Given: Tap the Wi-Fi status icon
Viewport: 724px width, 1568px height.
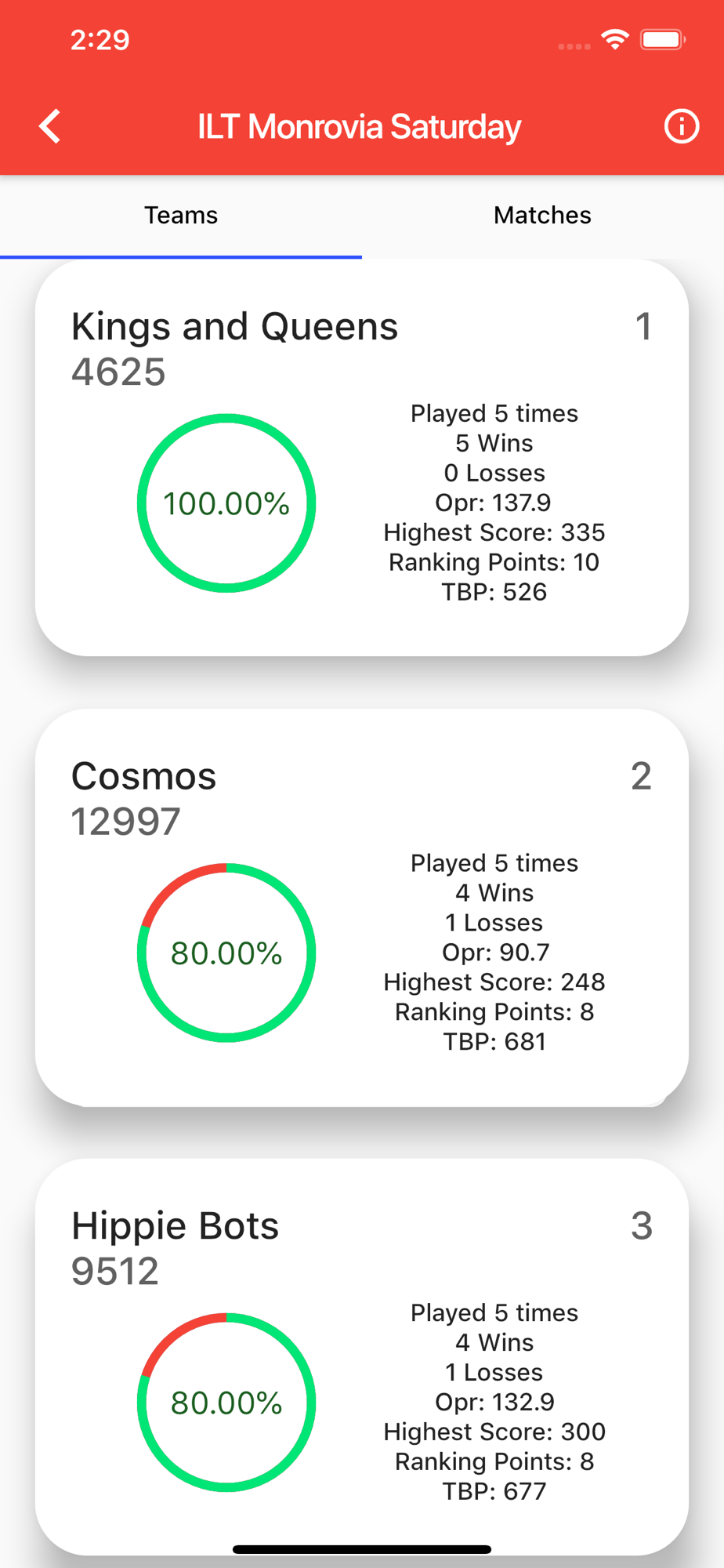Looking at the screenshot, I should point(615,39).
